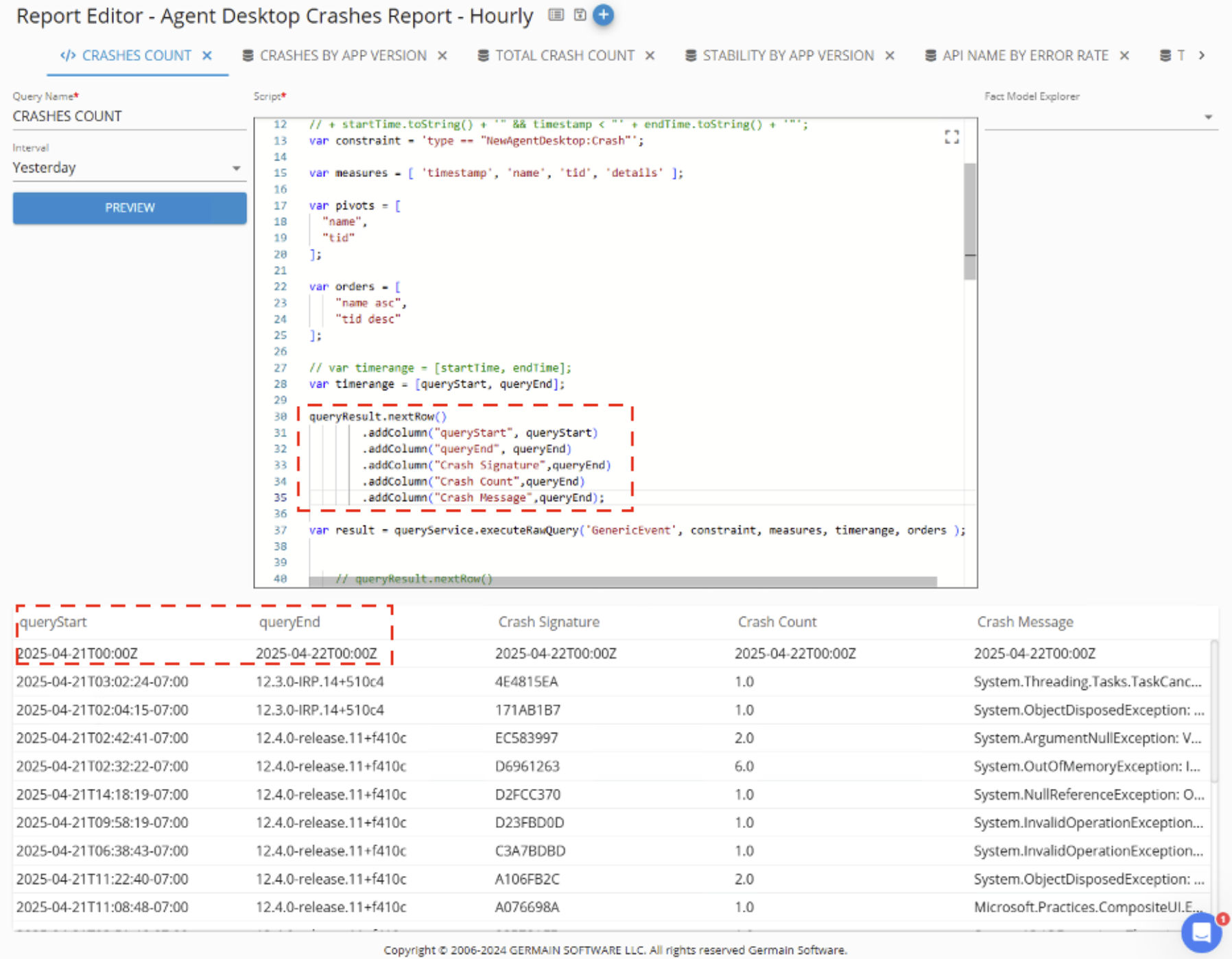The height and width of the screenshot is (959, 1232).
Task: Close the CRASHES BY APP VERSION tab
Action: coord(442,56)
